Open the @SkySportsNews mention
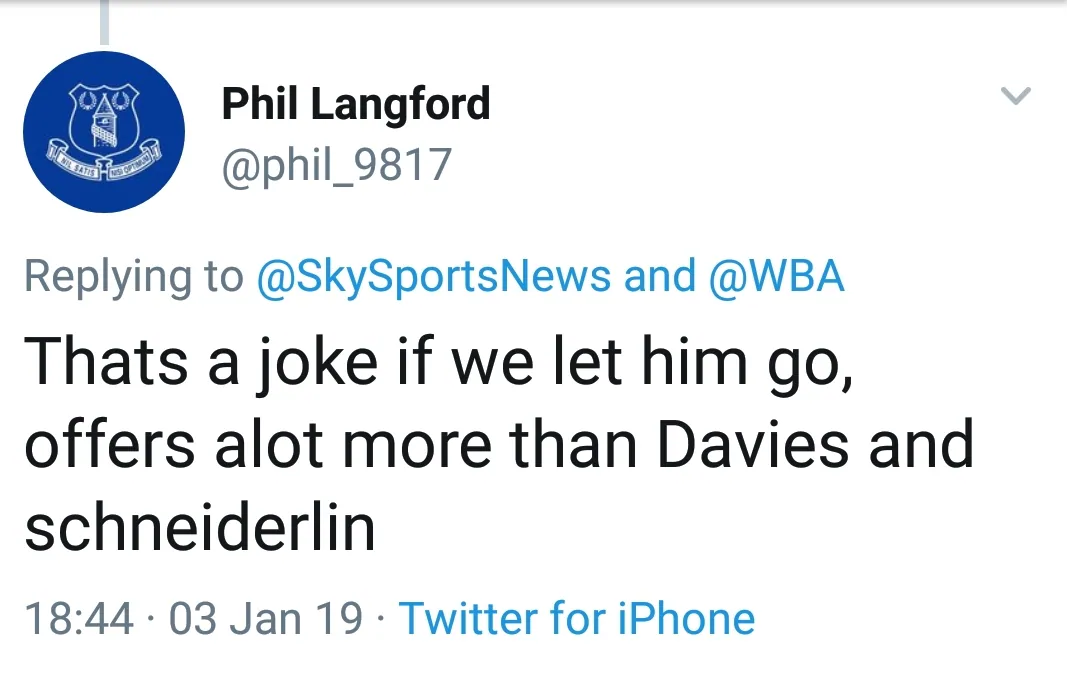Screen dimensions: 1067x676 (x=433, y=276)
